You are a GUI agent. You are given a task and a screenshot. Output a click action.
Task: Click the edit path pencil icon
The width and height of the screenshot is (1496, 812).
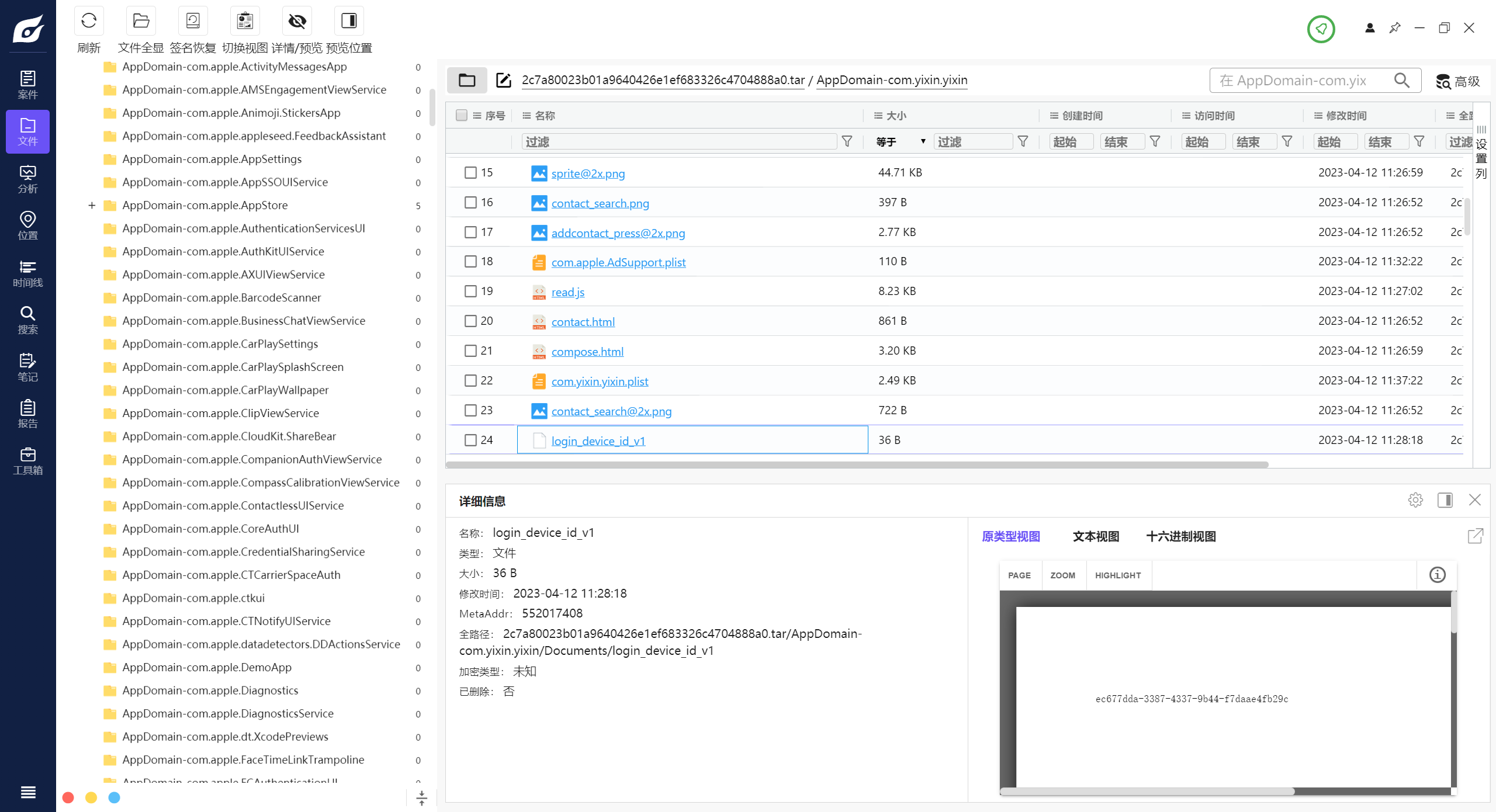point(503,80)
